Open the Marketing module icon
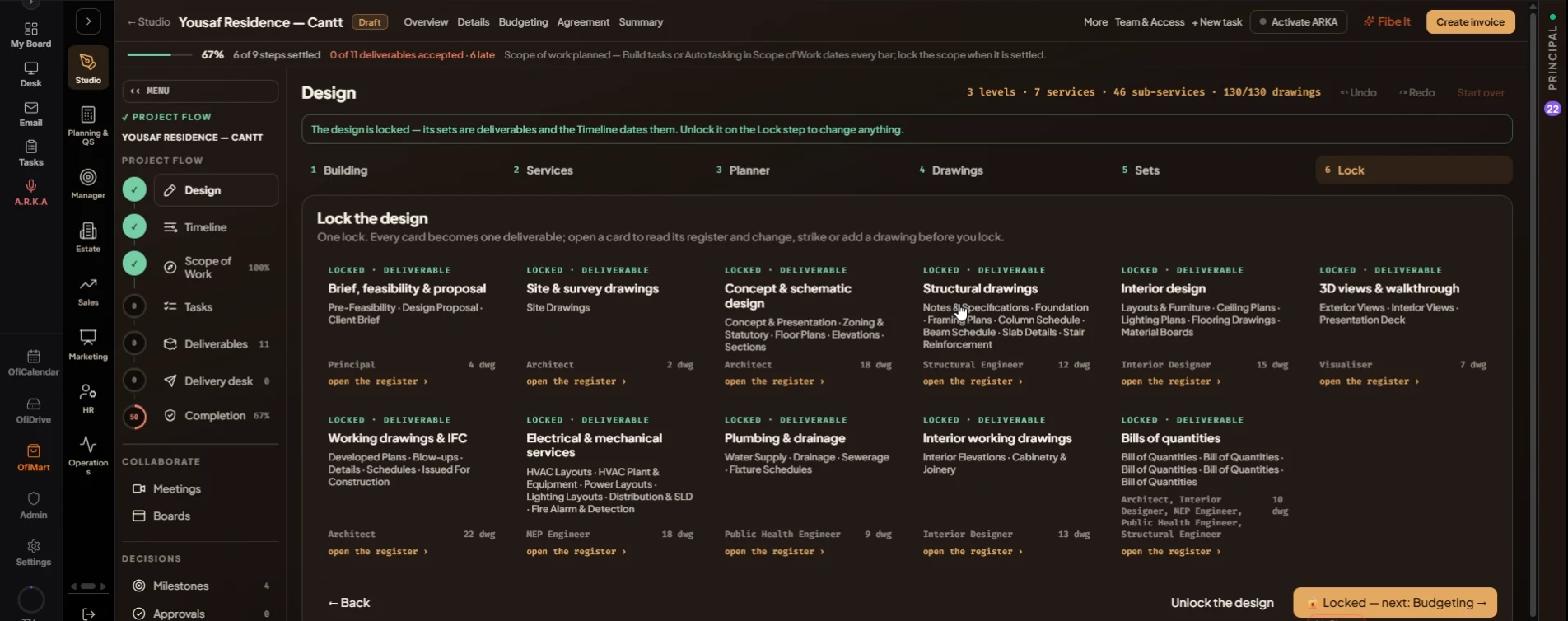 coord(88,344)
